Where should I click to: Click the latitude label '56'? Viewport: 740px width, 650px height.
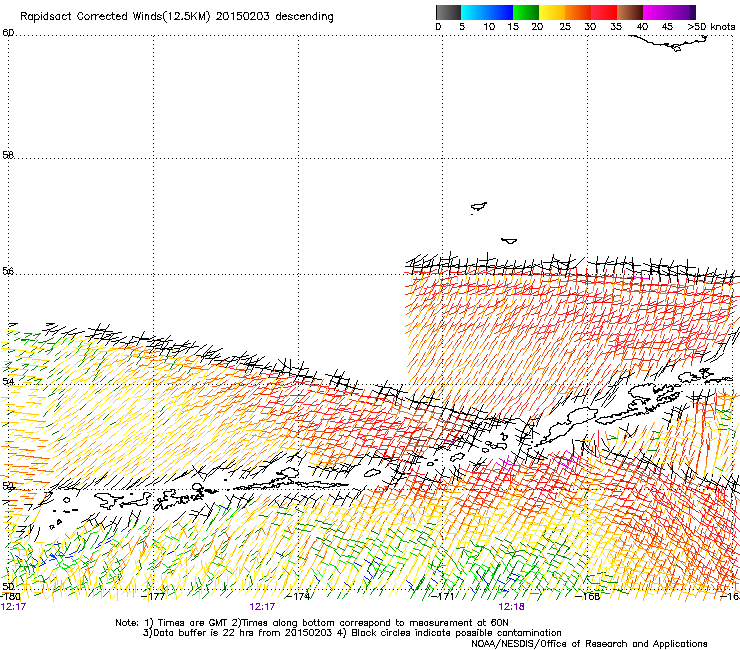[8, 271]
